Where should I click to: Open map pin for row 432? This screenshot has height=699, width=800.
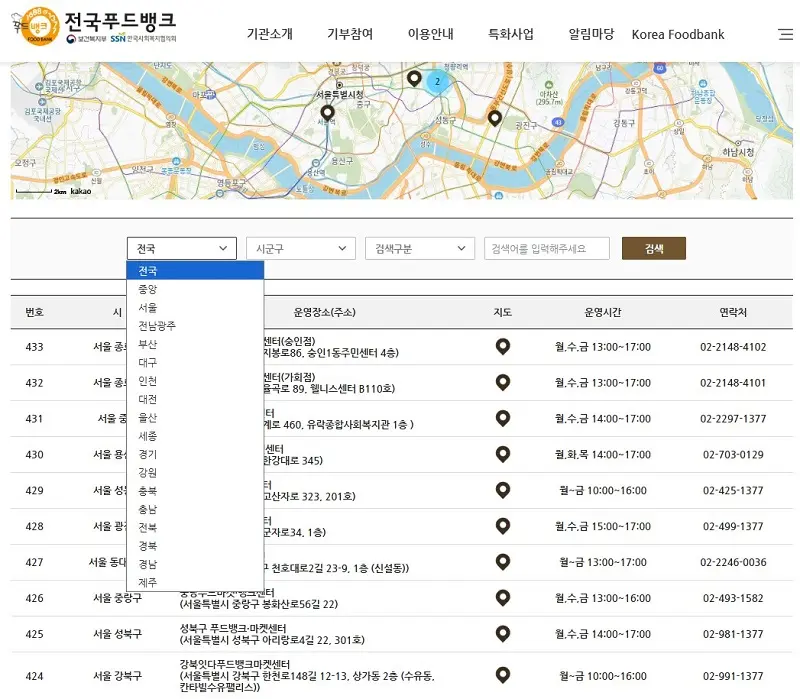(503, 383)
